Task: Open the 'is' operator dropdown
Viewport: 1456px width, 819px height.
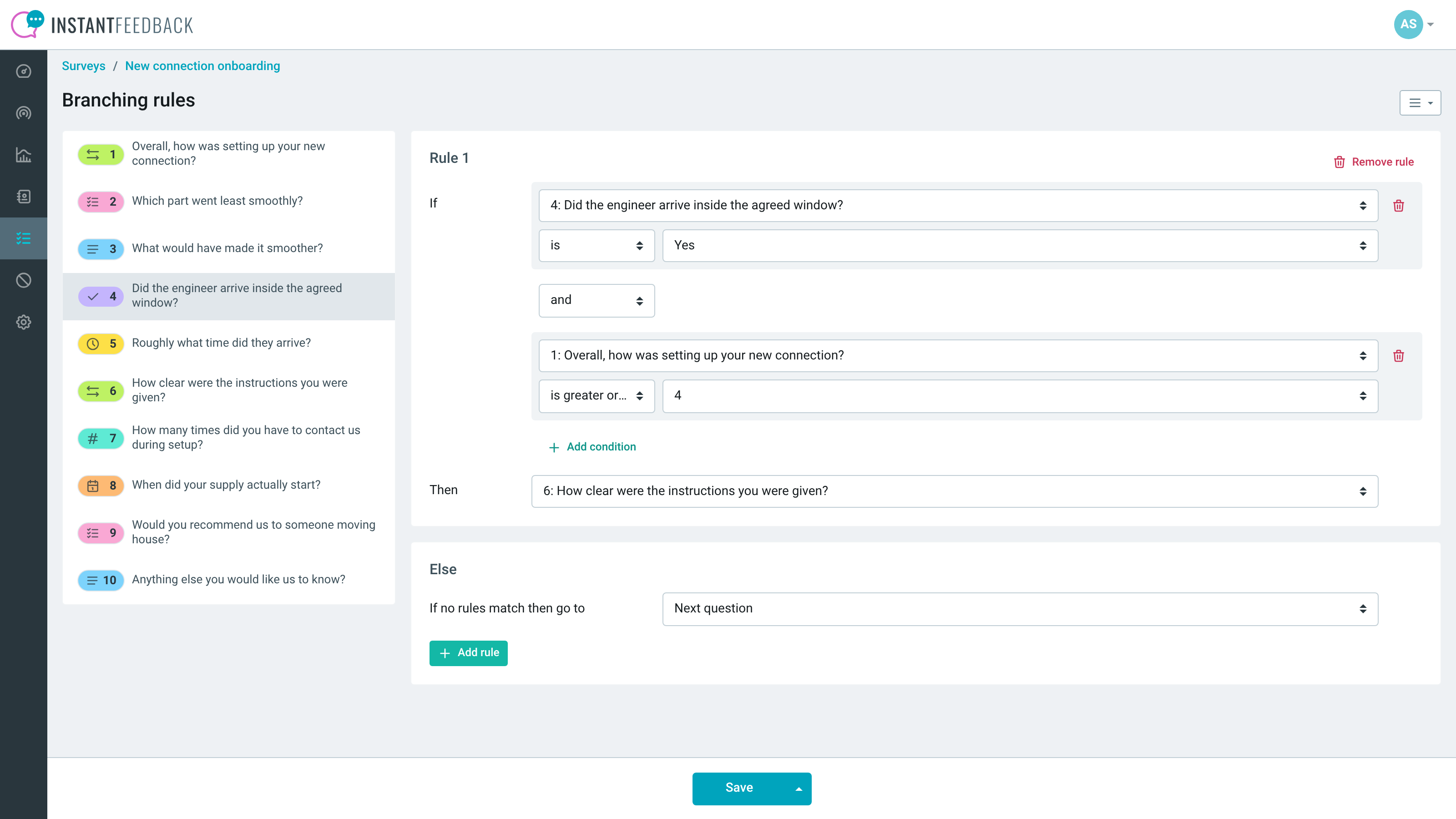Action: coord(597,246)
